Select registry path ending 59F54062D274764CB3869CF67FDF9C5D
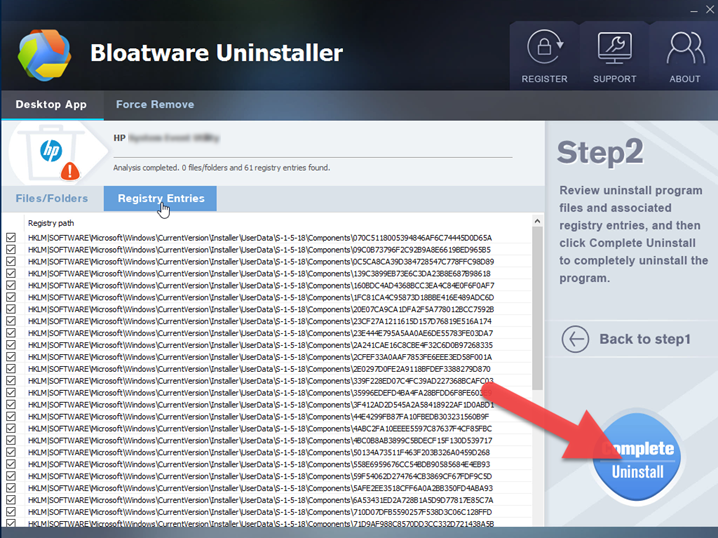Viewport: 718px width, 538px height. (x=260, y=476)
